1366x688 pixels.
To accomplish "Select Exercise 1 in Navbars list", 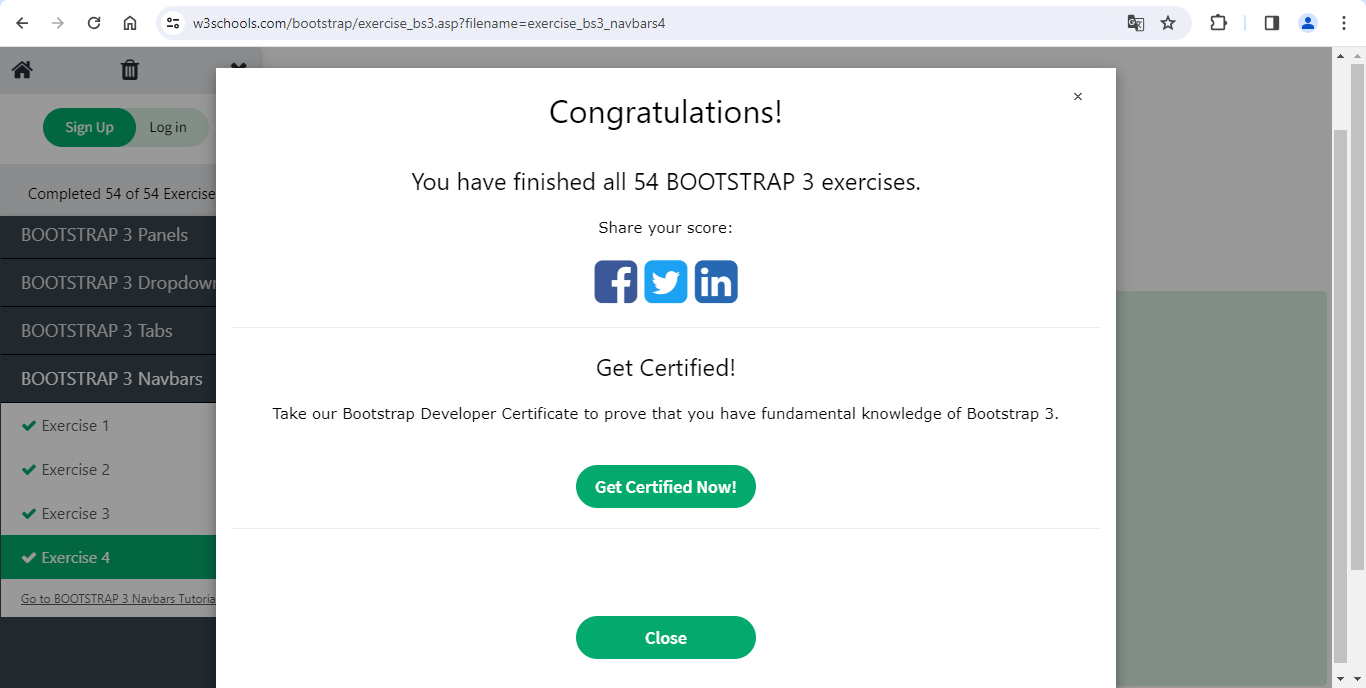I will click(75, 426).
